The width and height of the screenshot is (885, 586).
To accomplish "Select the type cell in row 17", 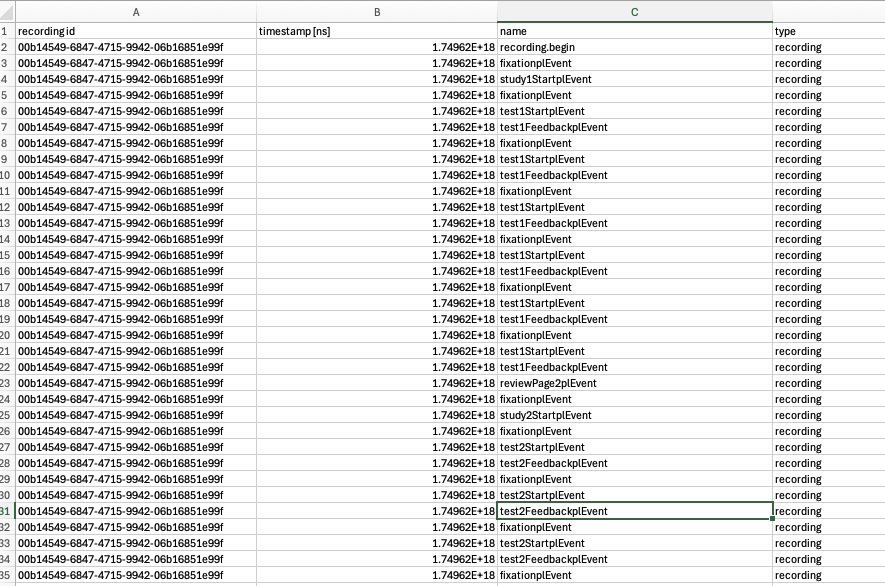I will point(828,287).
